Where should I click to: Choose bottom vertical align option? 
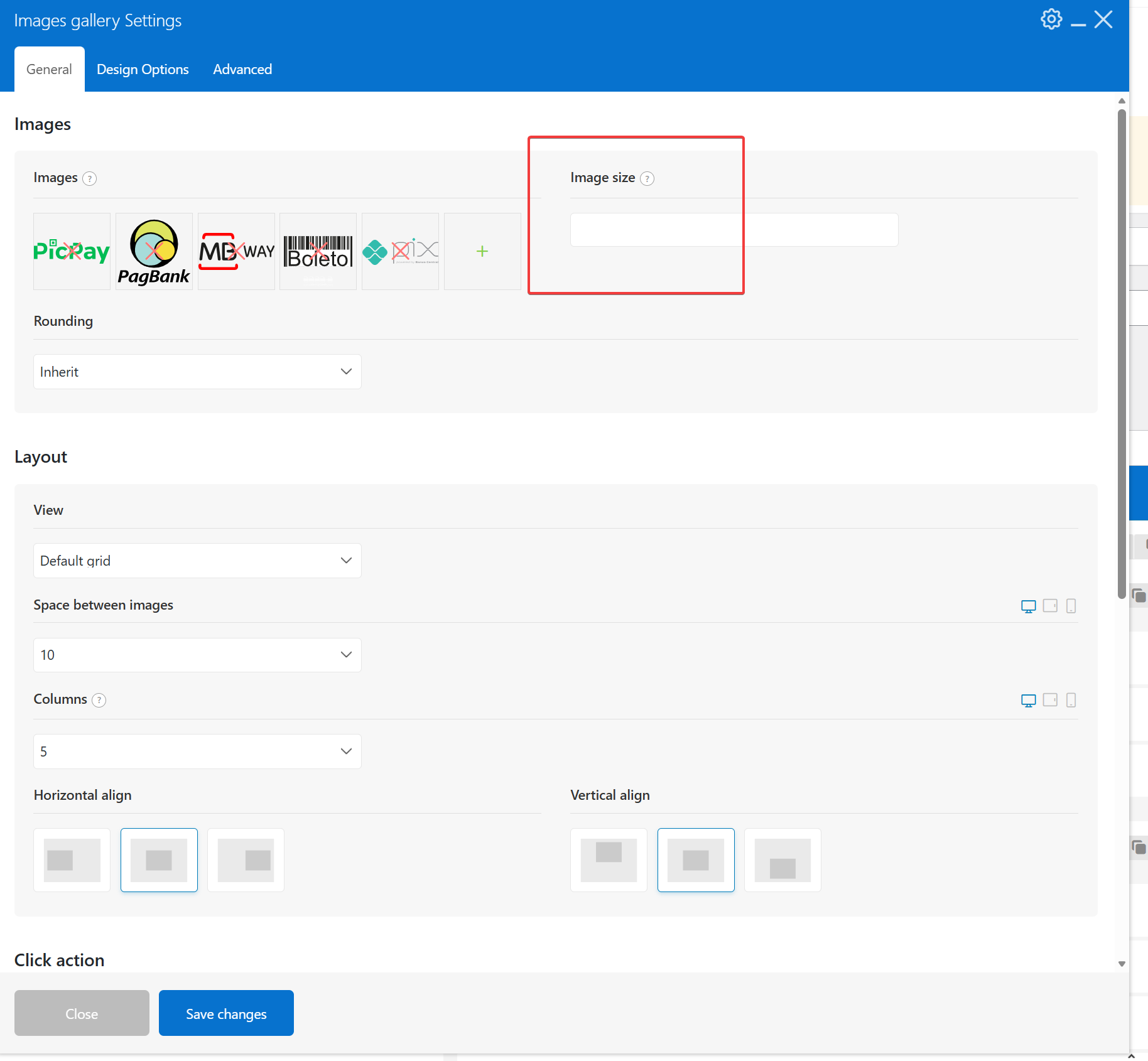[x=782, y=860]
